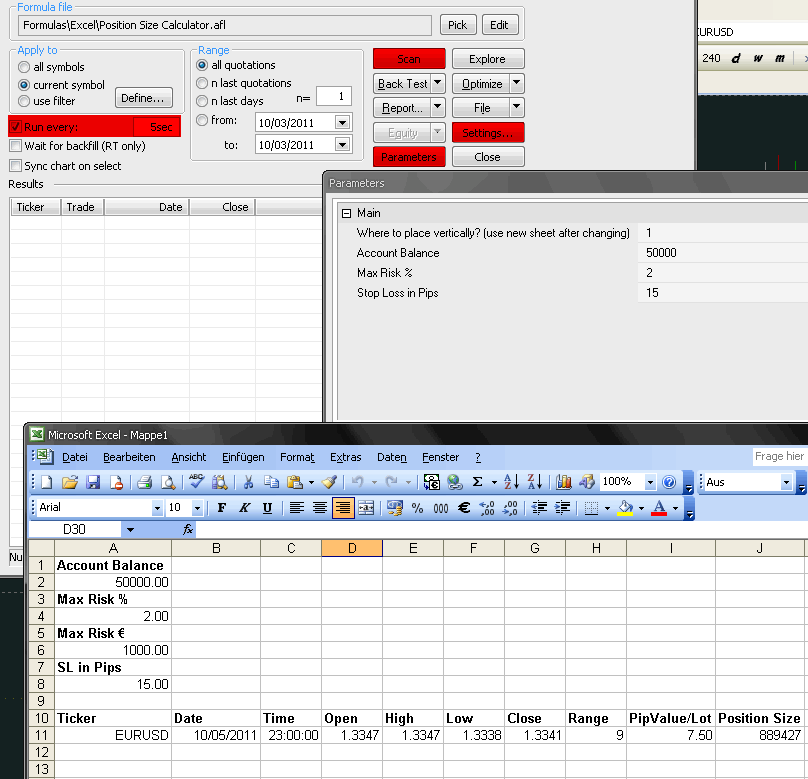Open the Chart Wizard icon
The width and height of the screenshot is (808, 779).
point(564,482)
